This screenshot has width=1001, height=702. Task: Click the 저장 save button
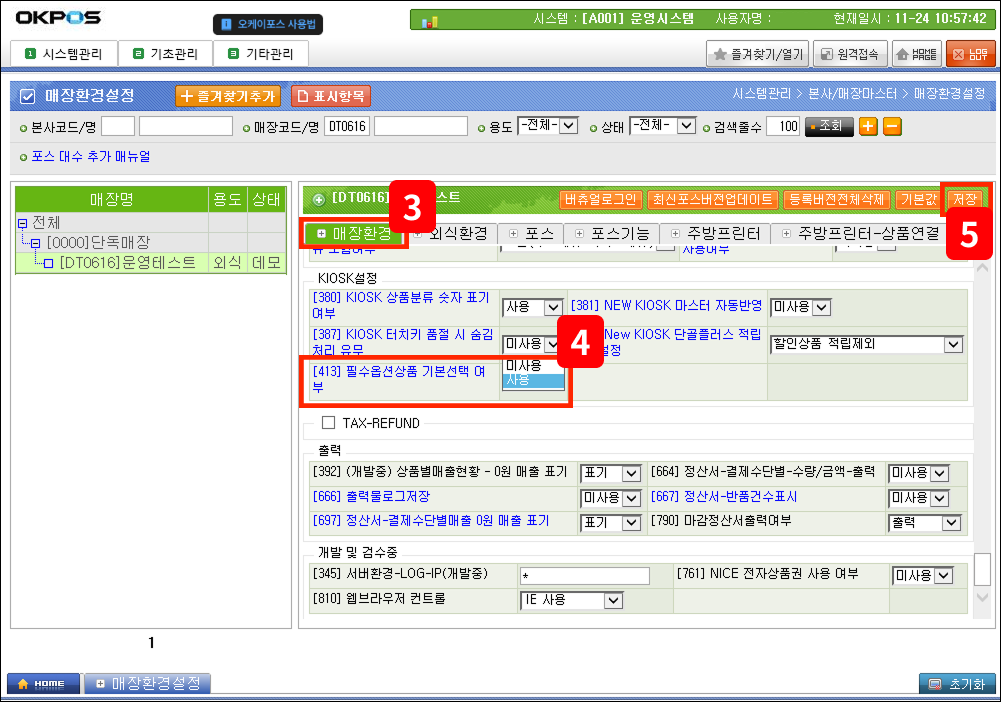click(x=965, y=198)
